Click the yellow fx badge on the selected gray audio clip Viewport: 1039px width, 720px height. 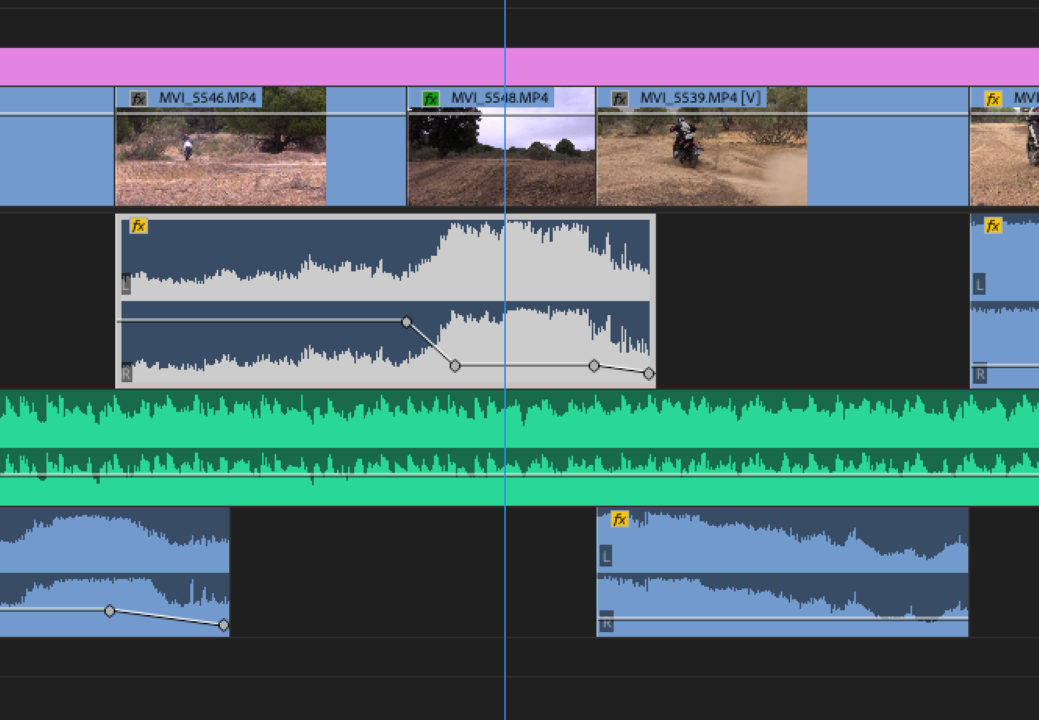pyautogui.click(x=138, y=226)
